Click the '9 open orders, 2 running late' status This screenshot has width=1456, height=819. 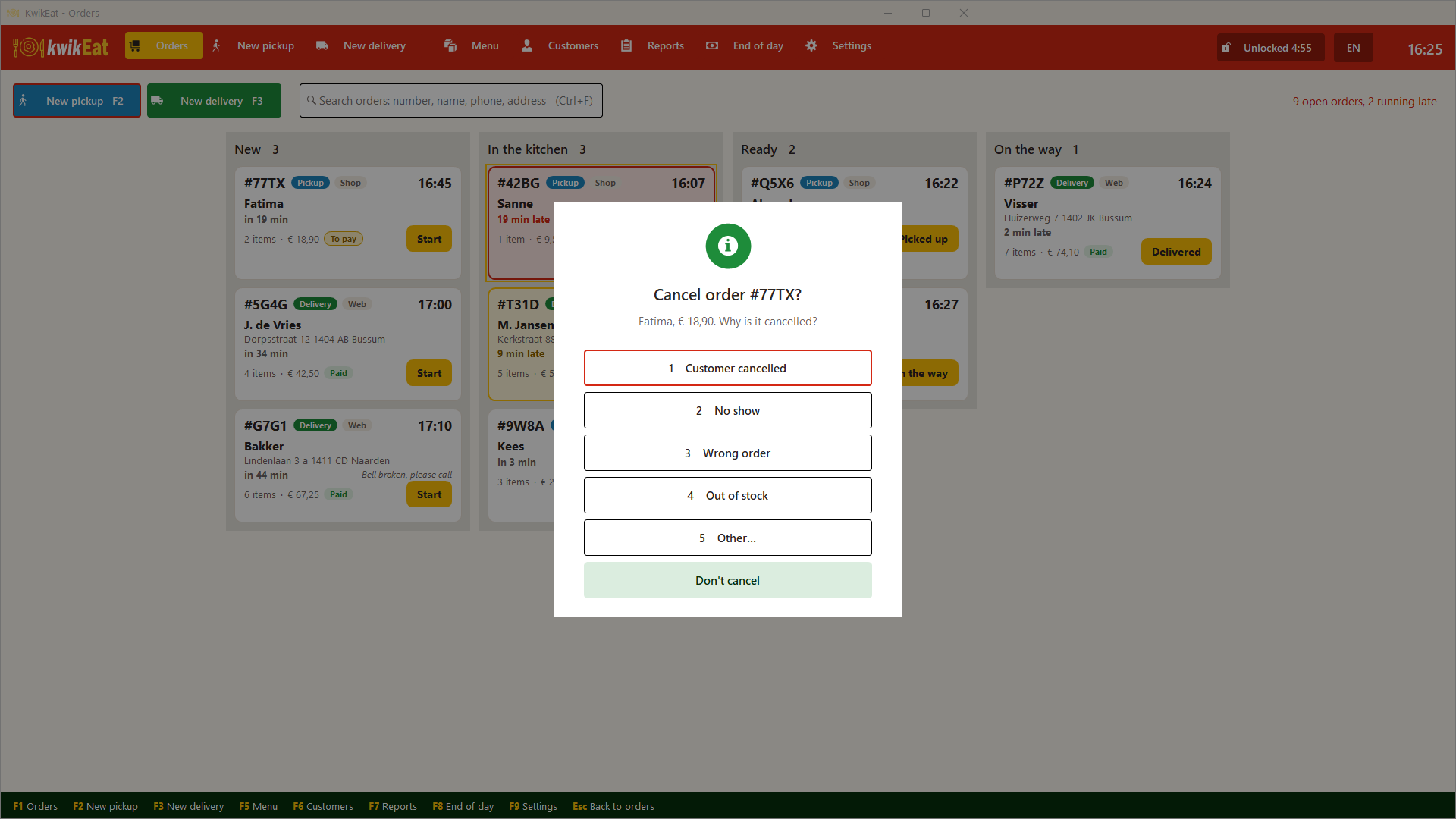(1364, 101)
